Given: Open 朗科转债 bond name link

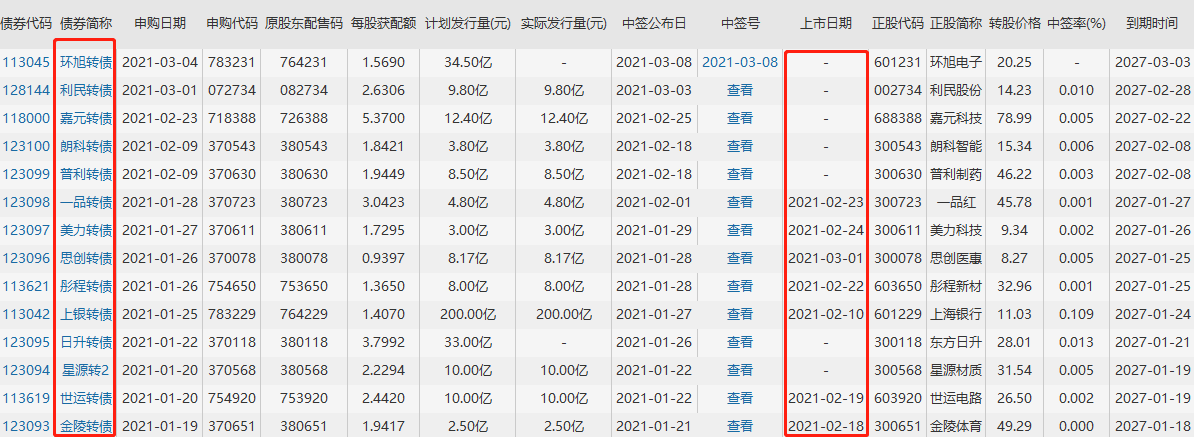Looking at the screenshot, I should click(x=86, y=146).
